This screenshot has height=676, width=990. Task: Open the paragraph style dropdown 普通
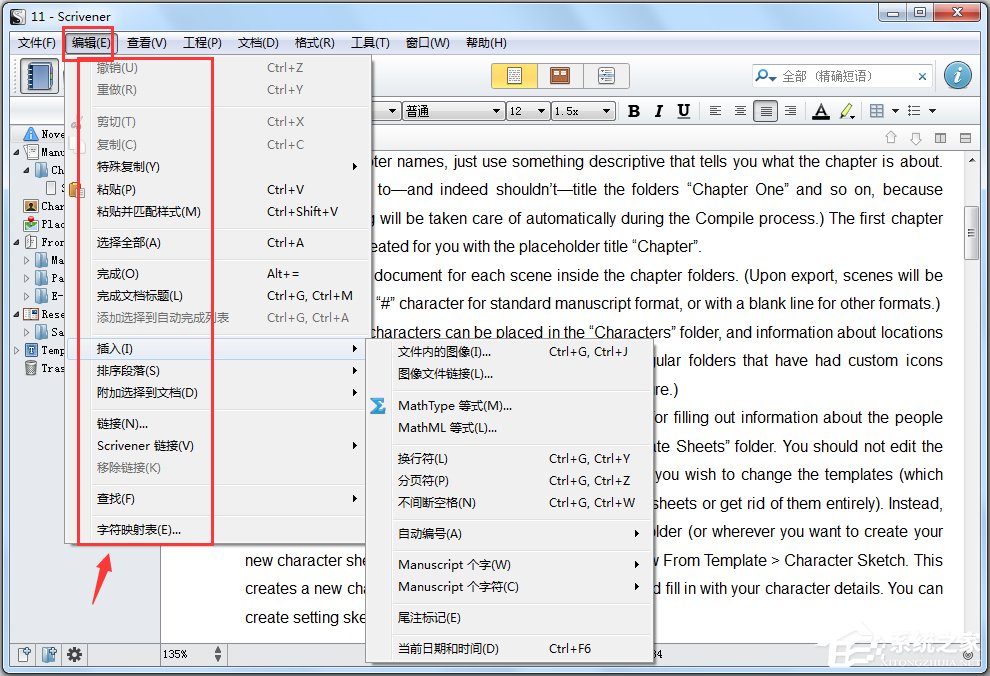click(x=453, y=111)
